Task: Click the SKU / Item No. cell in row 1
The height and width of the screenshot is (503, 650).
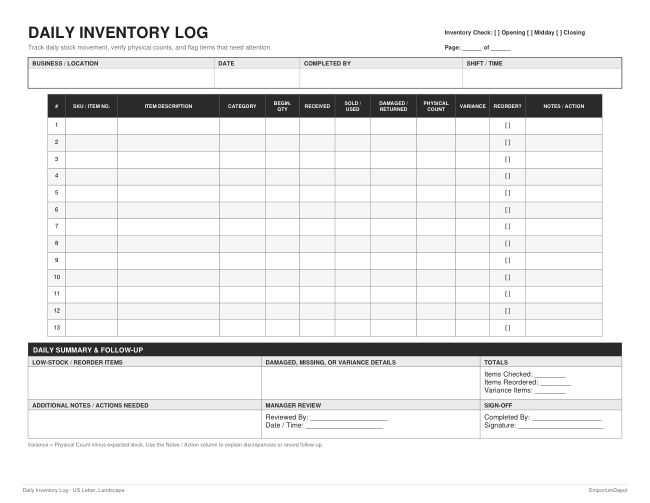Action: pyautogui.click(x=91, y=126)
